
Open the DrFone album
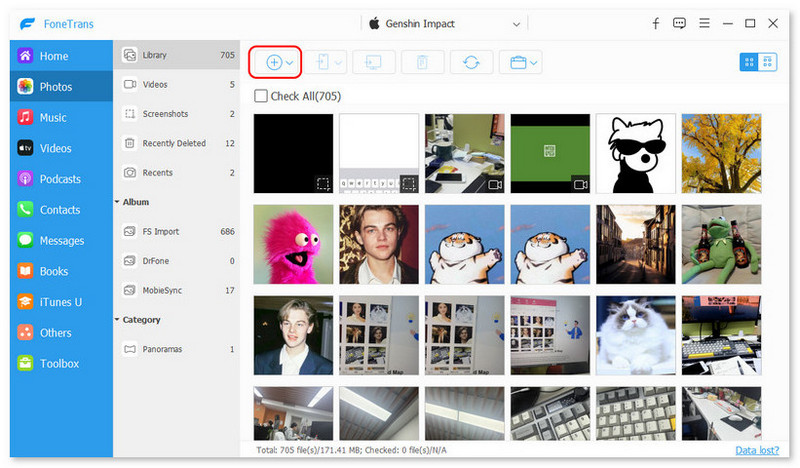pos(177,261)
